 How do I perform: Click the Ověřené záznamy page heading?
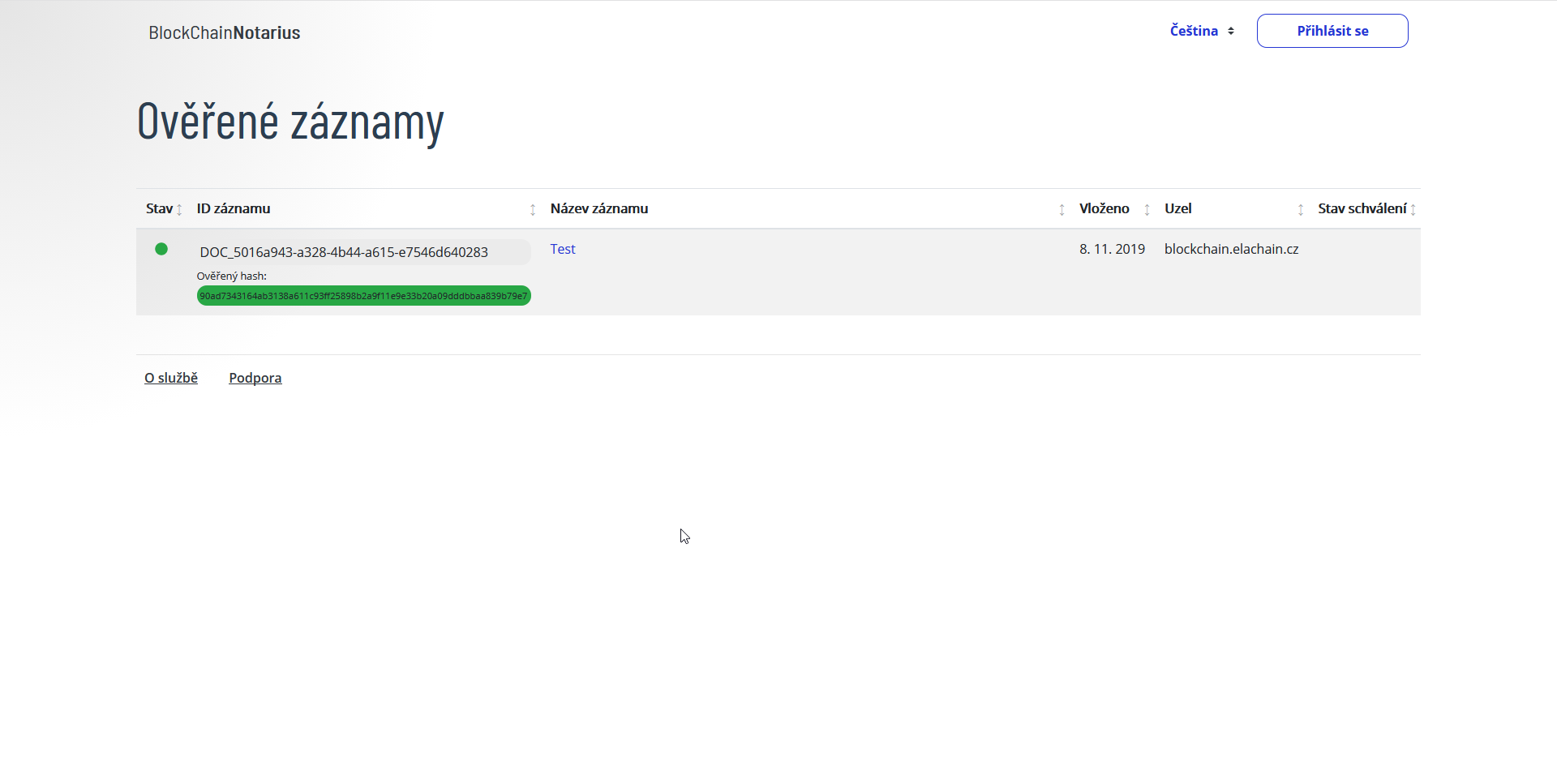click(290, 122)
